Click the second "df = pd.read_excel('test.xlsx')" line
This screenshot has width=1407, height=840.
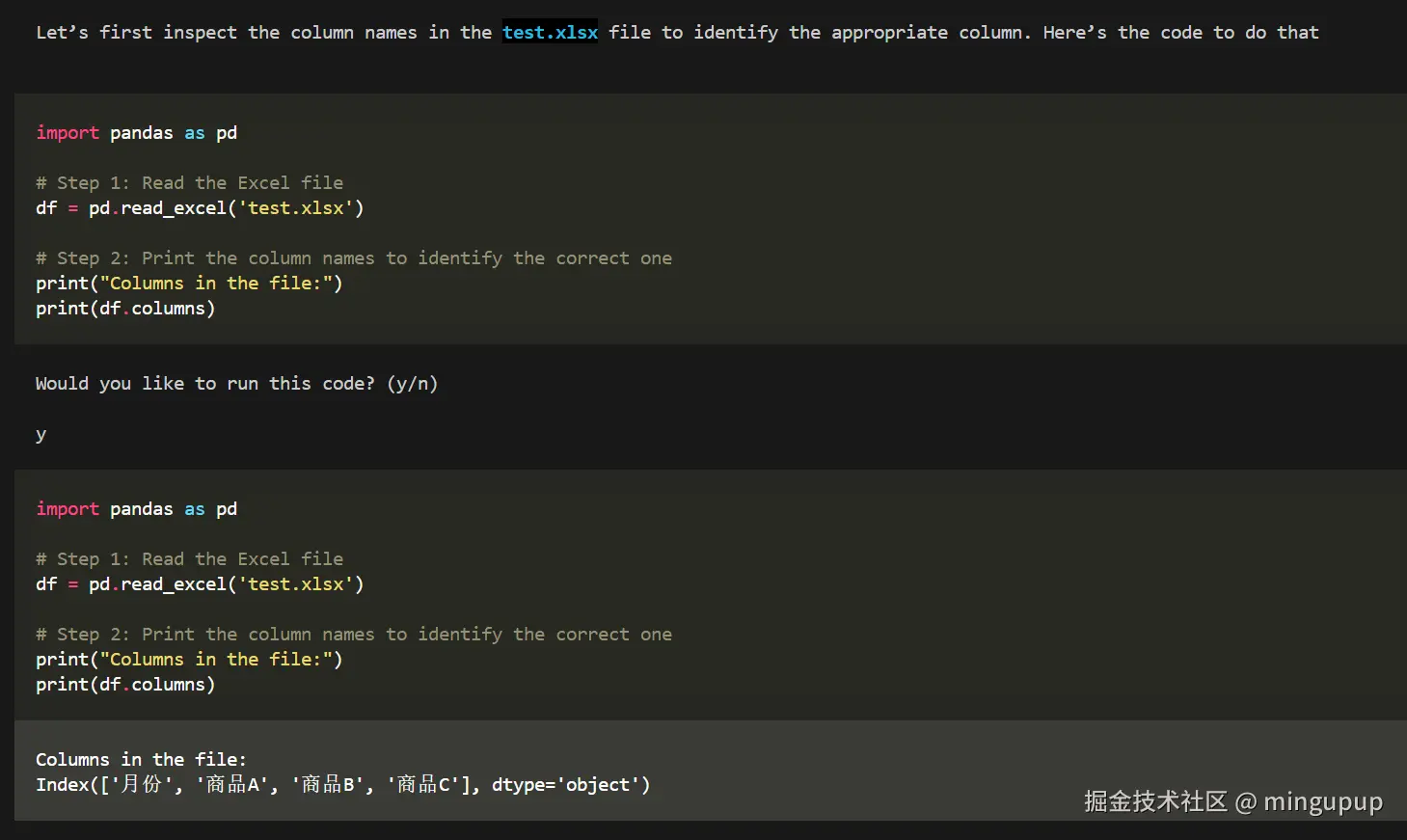tap(200, 584)
